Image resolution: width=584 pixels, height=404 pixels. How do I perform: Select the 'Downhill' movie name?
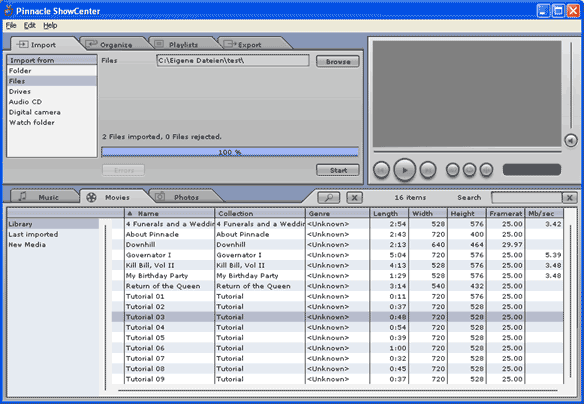coord(140,245)
